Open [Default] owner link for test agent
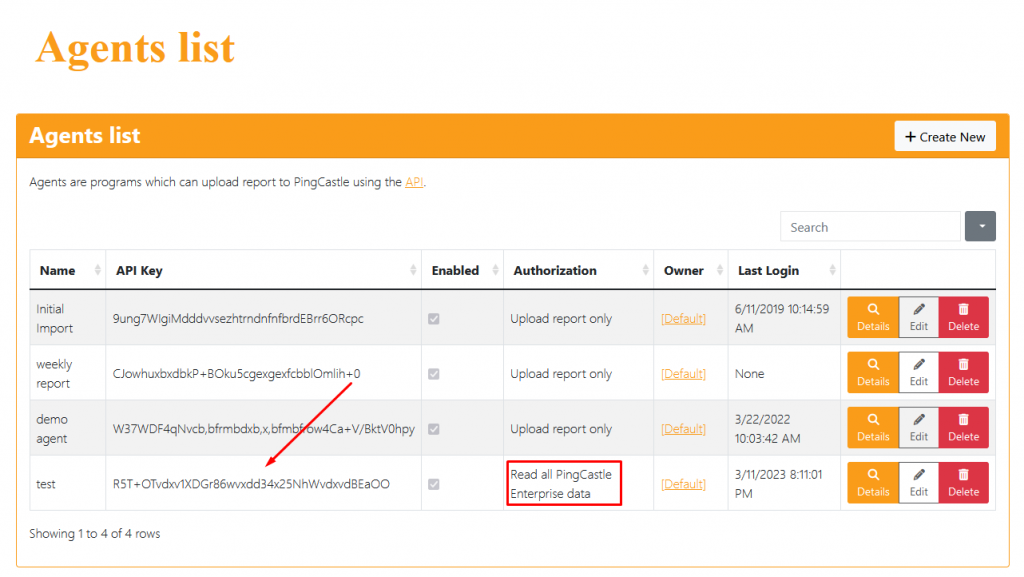 point(683,484)
